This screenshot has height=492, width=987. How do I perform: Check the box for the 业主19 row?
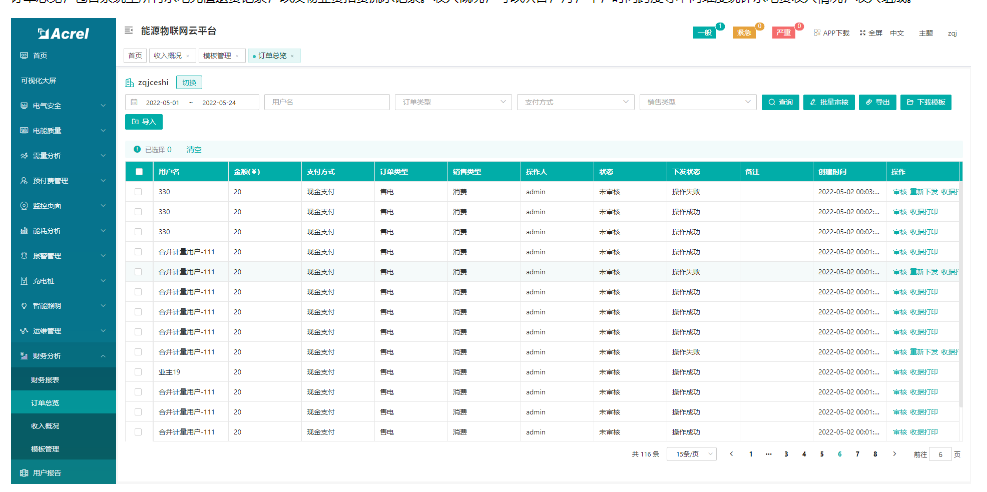pyautogui.click(x=138, y=372)
